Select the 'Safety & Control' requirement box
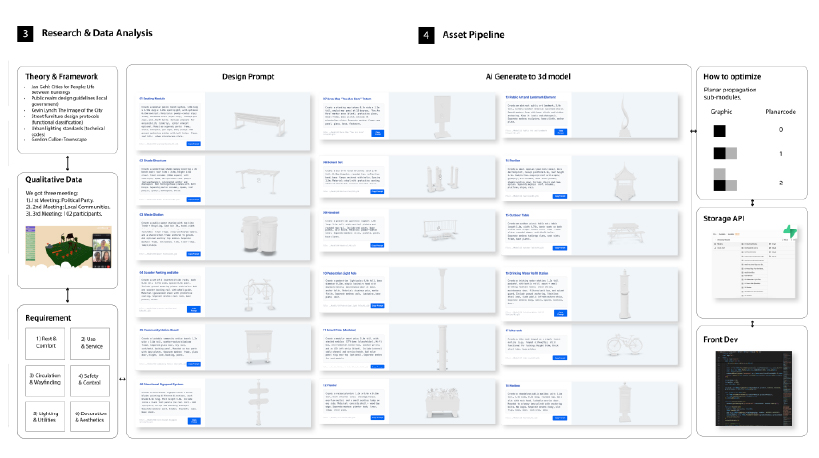 coord(90,380)
